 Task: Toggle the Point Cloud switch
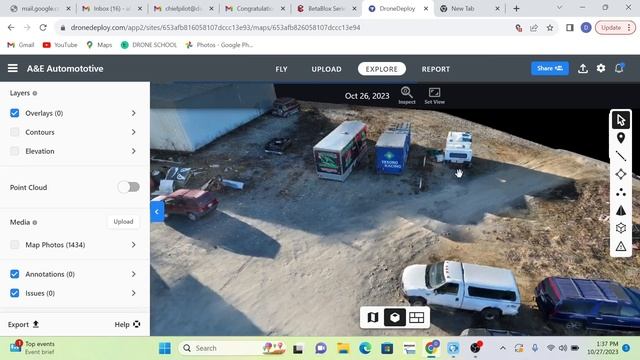point(129,187)
